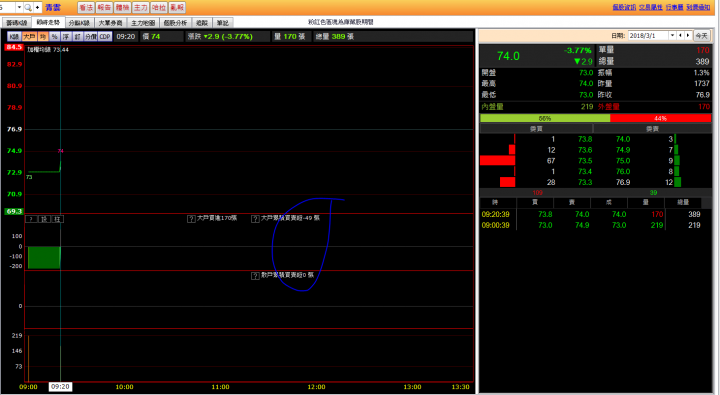Click help icon beside 大戶買進170張
This screenshot has height=395, width=720.
191,219
